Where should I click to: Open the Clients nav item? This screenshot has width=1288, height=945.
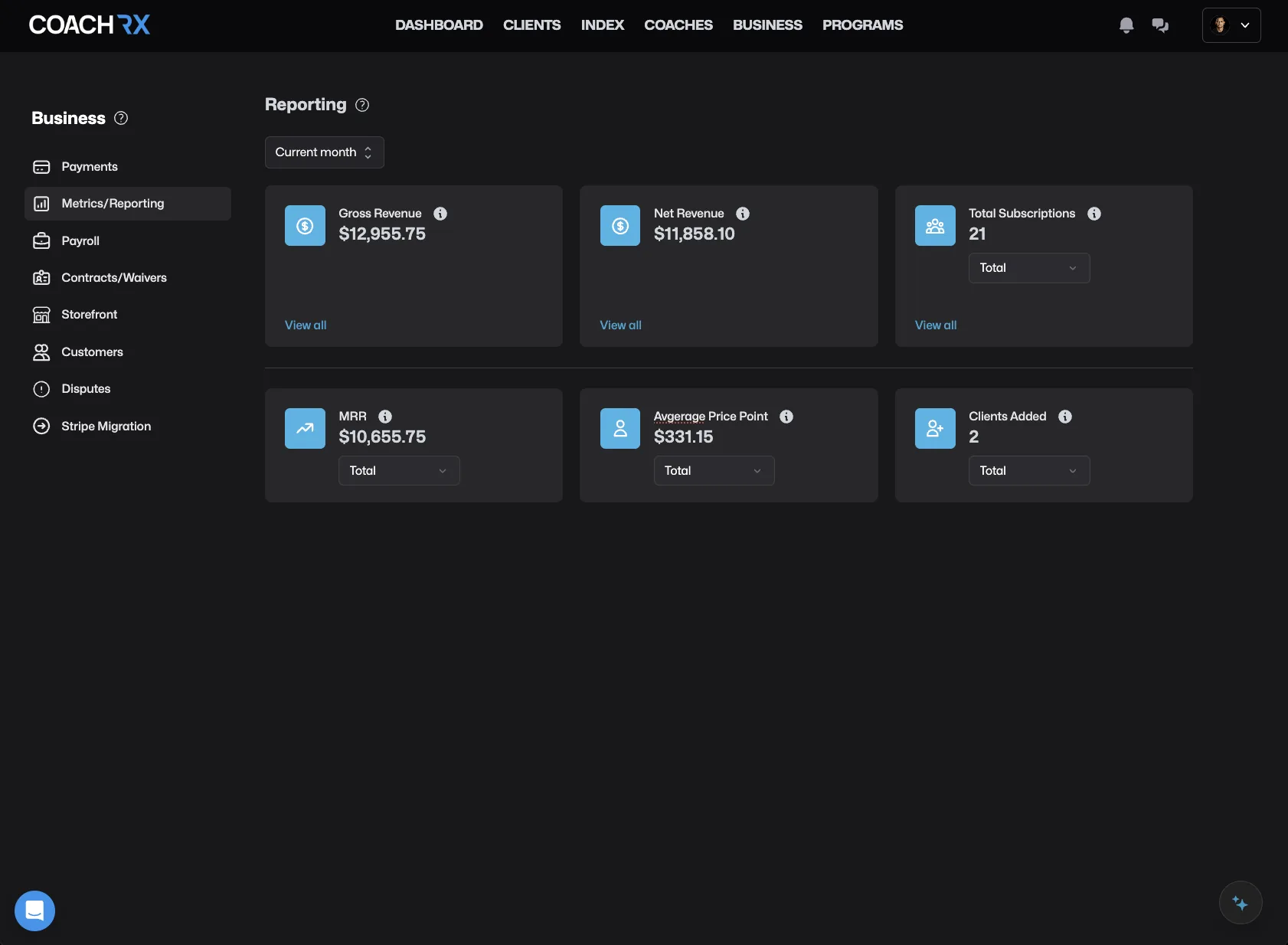(x=531, y=25)
